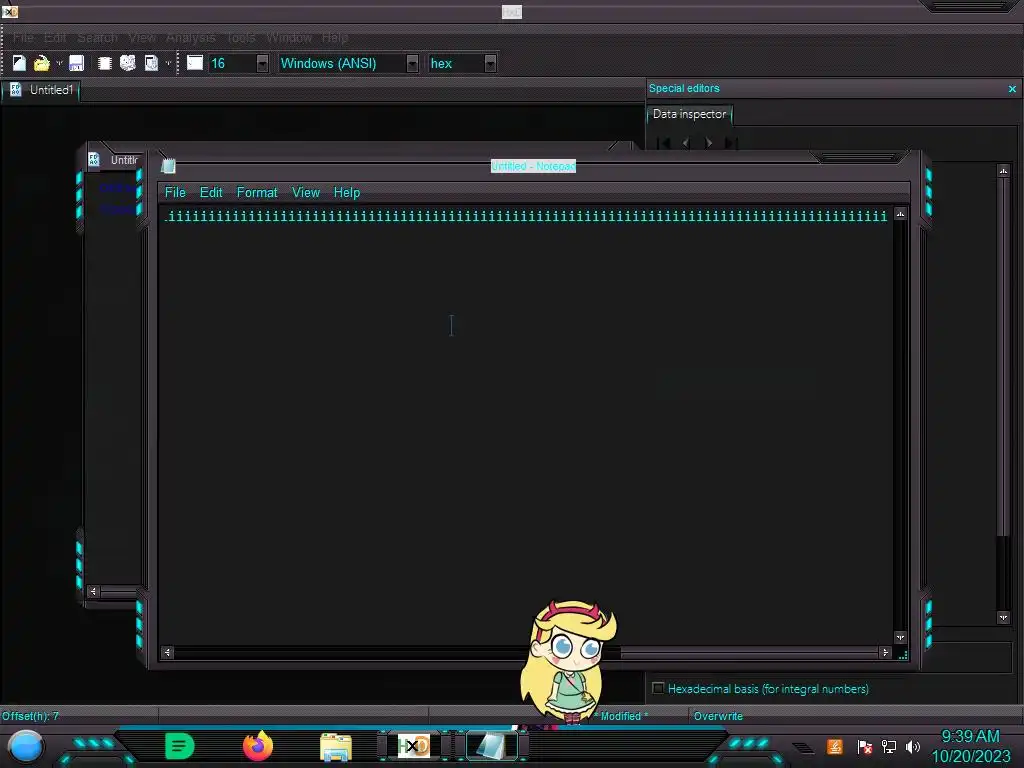Open HxD File menu
This screenshot has height=768, width=1024.
[24, 38]
